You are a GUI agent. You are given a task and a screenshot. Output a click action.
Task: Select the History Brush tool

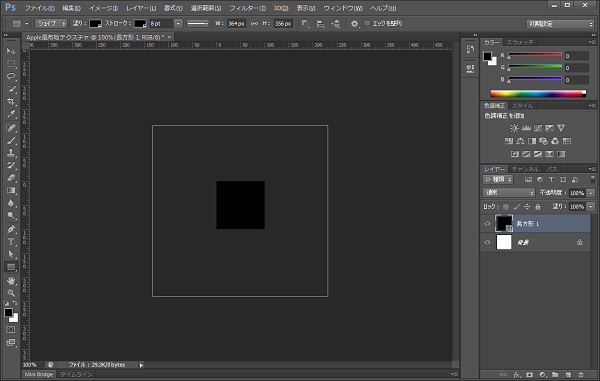pos(11,165)
